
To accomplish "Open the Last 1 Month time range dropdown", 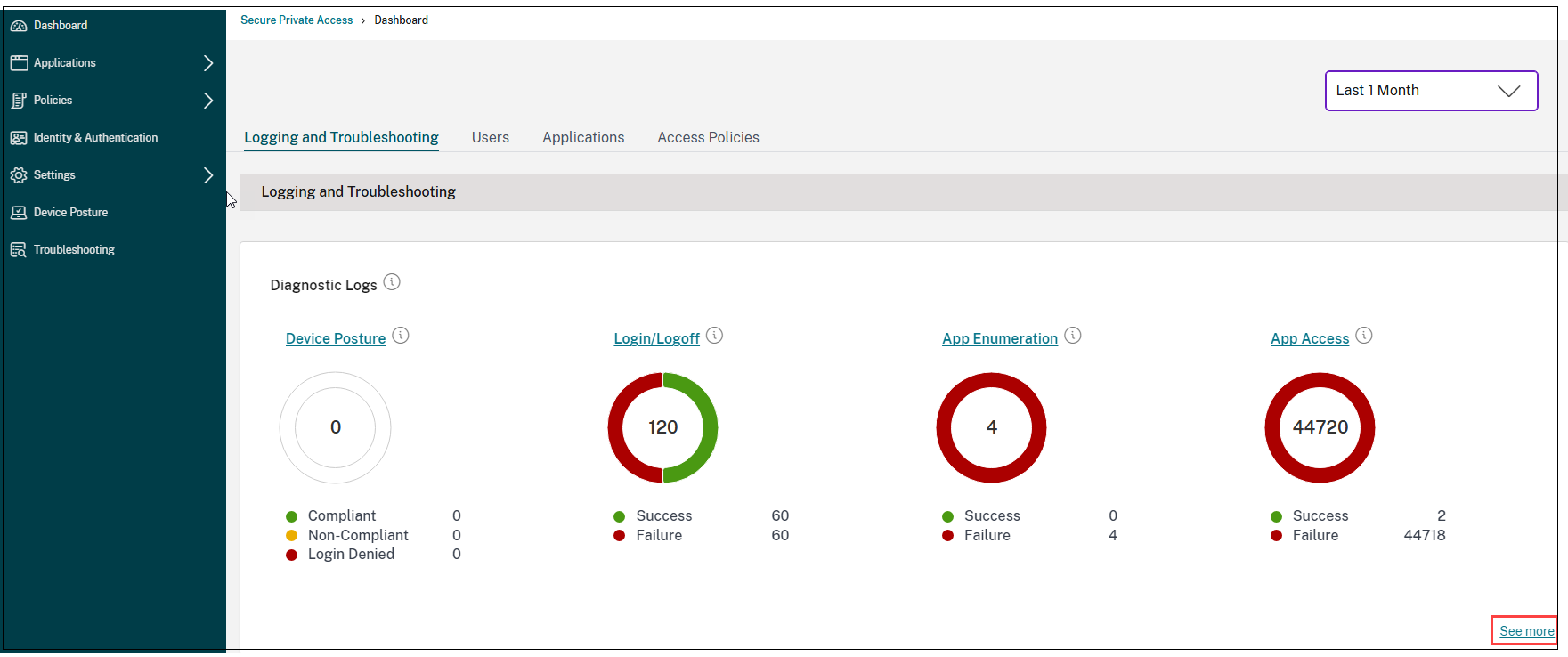I will point(1431,91).
